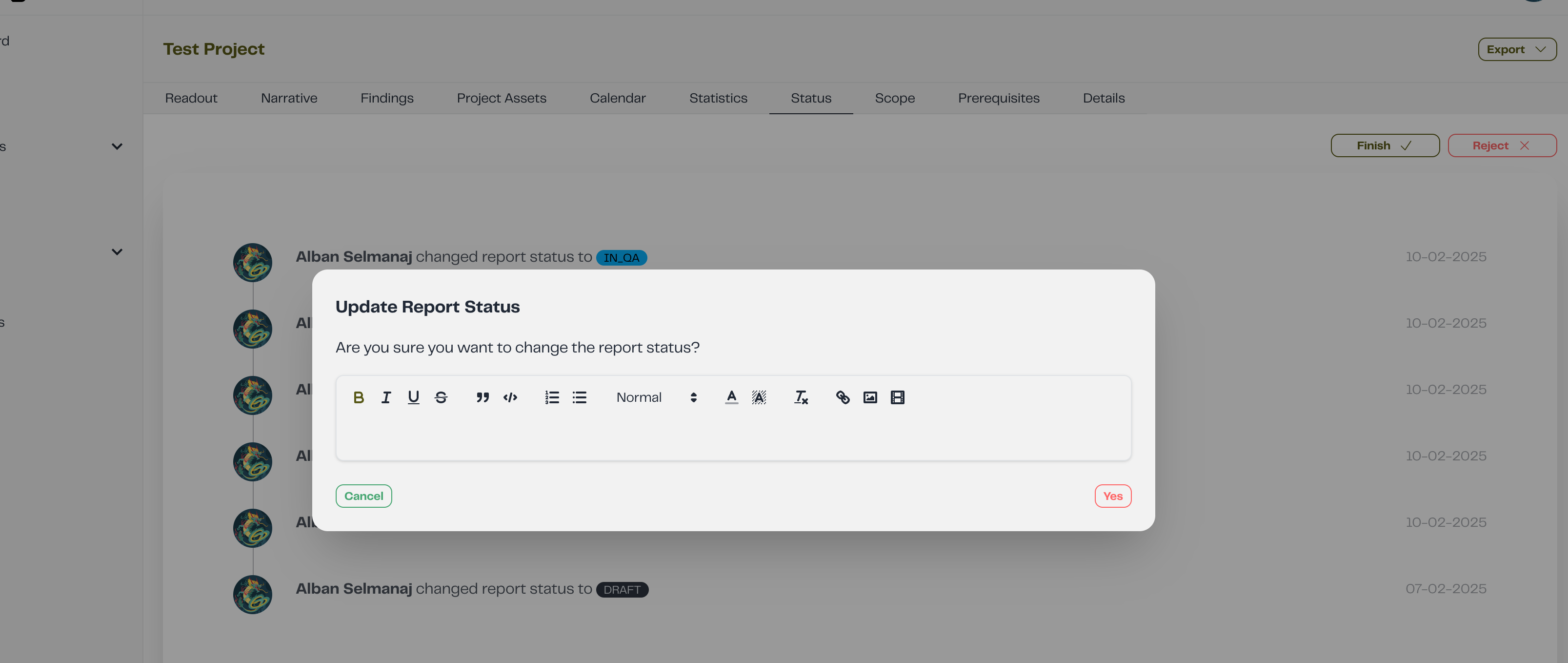1568x663 pixels.
Task: Switch to the Project Assets tab
Action: point(502,98)
